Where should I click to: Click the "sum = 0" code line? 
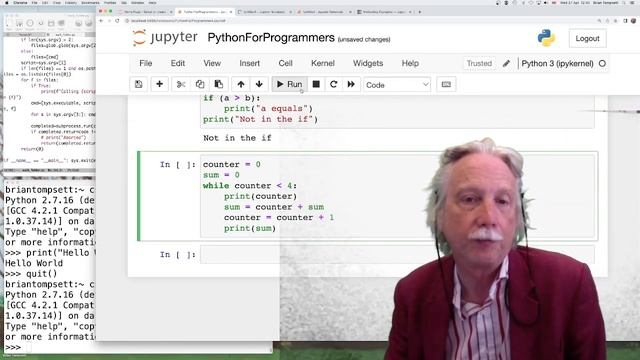(221, 175)
